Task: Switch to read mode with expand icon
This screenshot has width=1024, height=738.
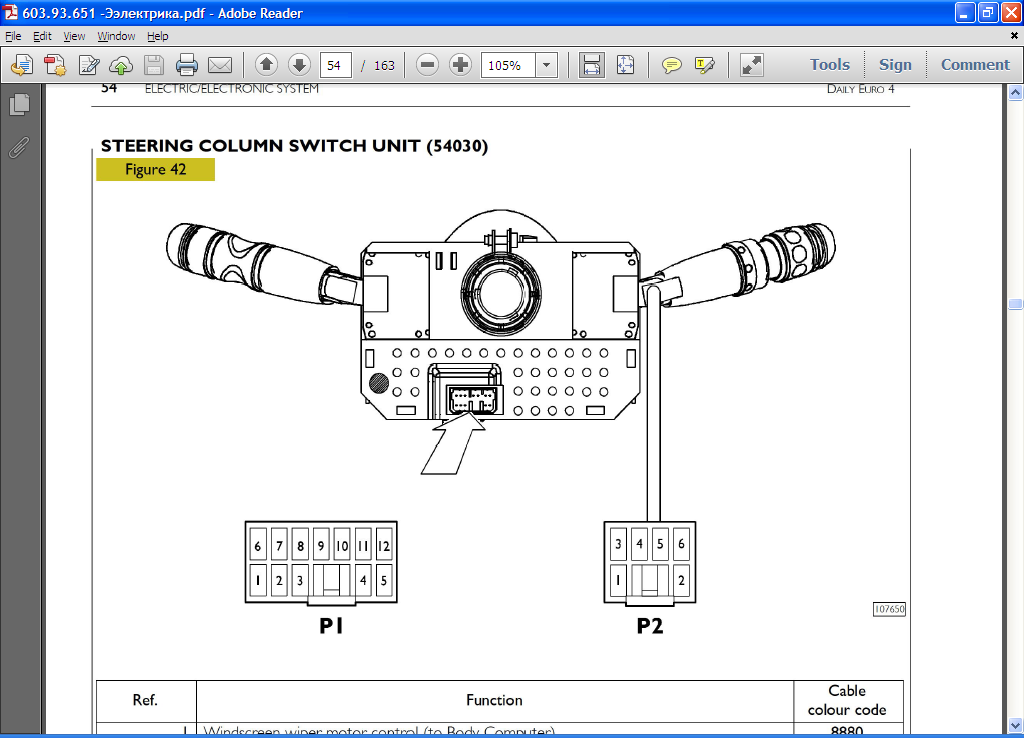Action: (x=752, y=65)
